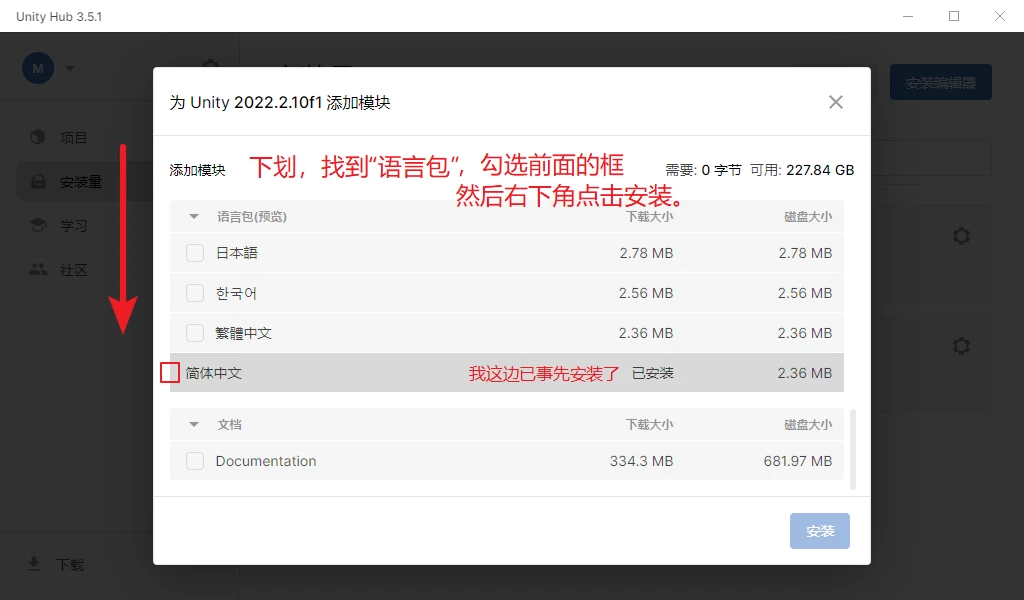Screen dimensions: 1024x600
Task: Select the 한국어 row label
Action: coord(236,293)
